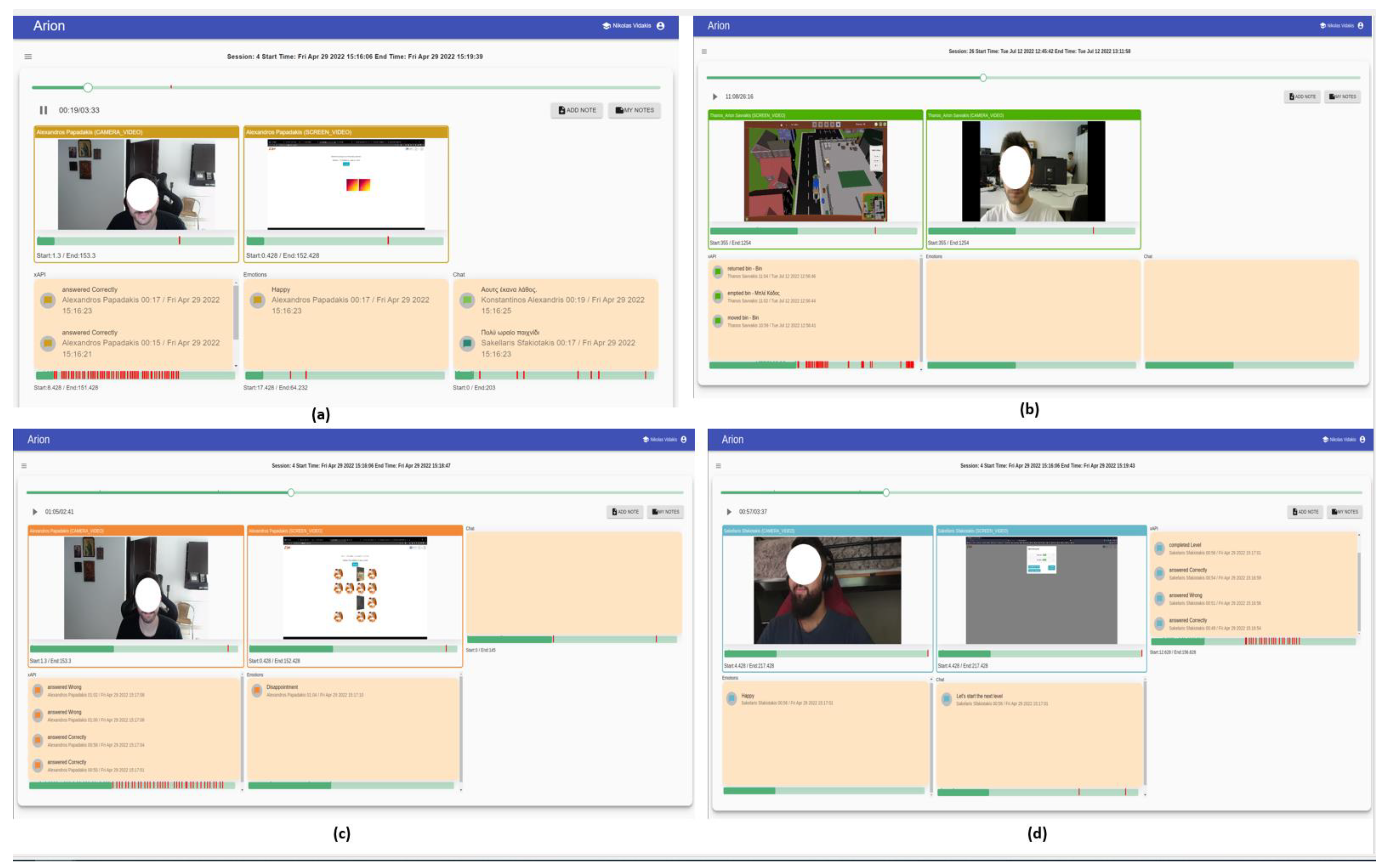The width and height of the screenshot is (1382, 868).
Task: Click 'returned bin - Bin' event icon in panel (b)
Action: [x=717, y=272]
